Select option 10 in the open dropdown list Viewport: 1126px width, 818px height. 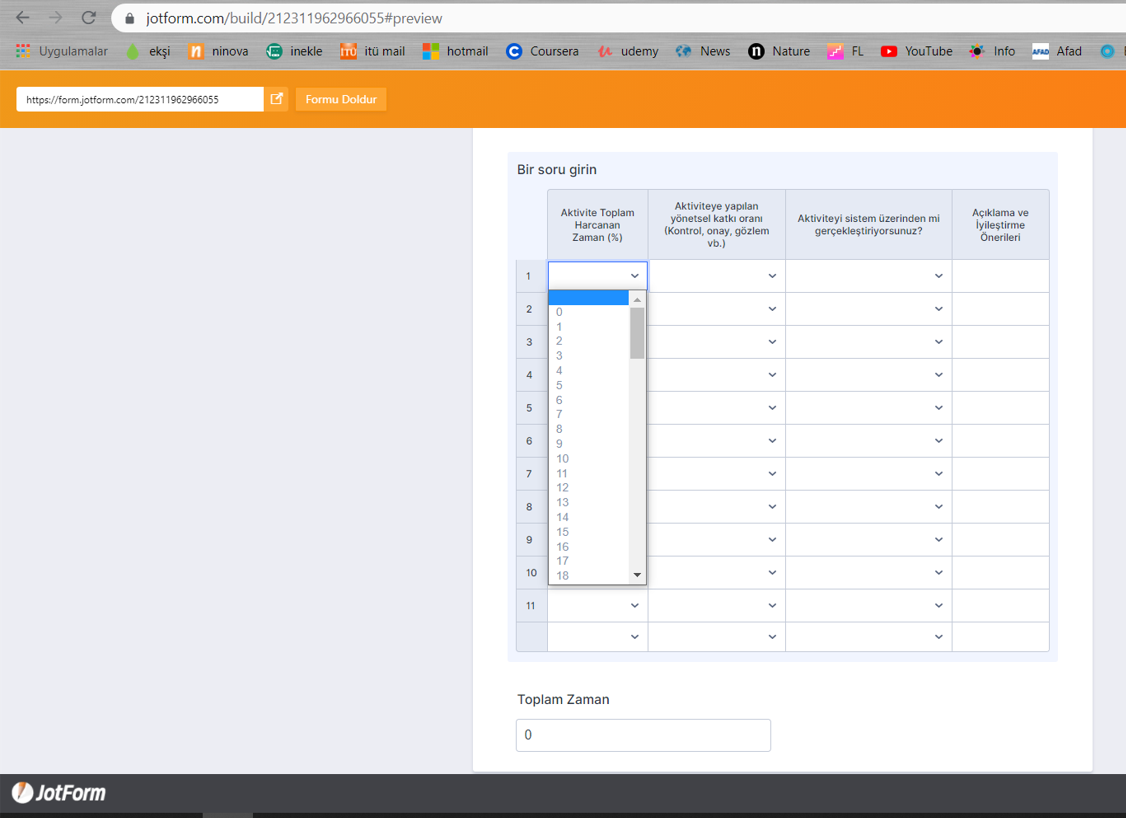coord(562,459)
